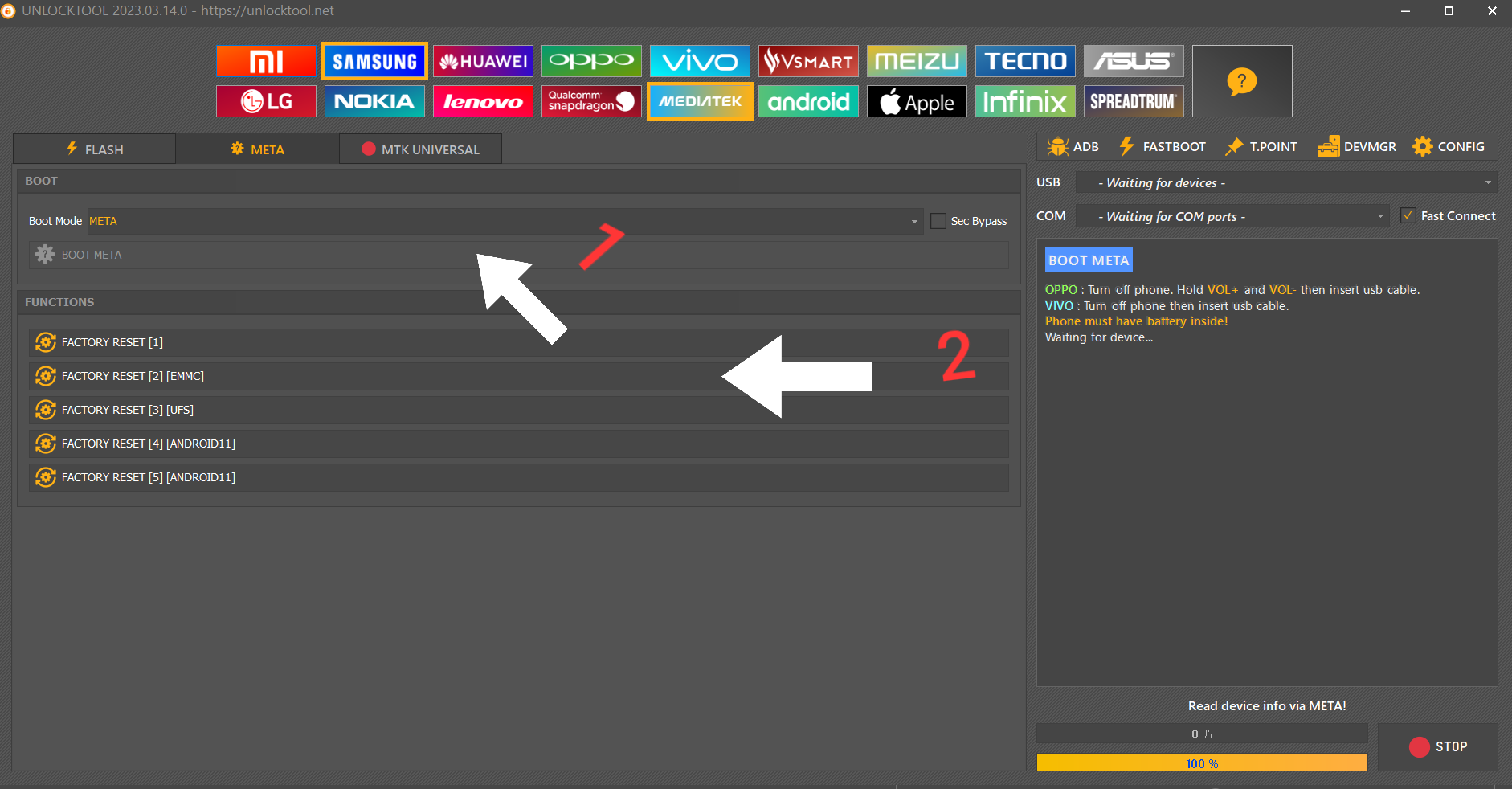Image resolution: width=1512 pixels, height=789 pixels.
Task: Select the Tecno brand logo
Action: 1025,61
